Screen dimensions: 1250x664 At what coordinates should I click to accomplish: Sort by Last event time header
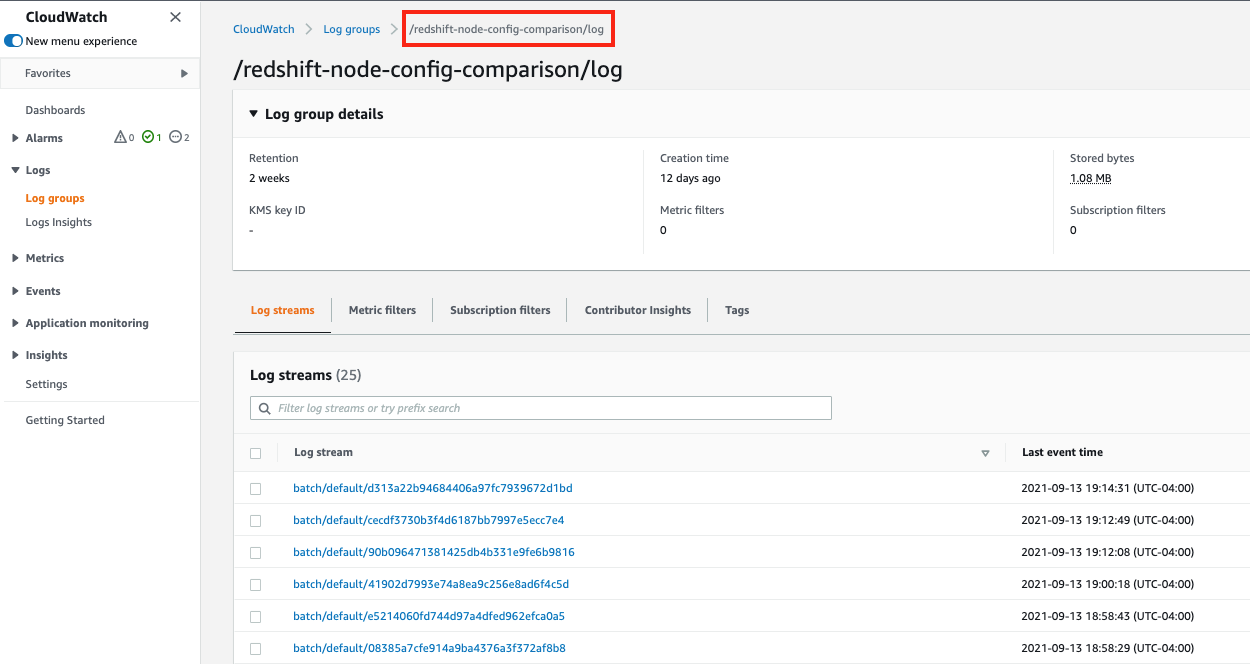(1062, 452)
